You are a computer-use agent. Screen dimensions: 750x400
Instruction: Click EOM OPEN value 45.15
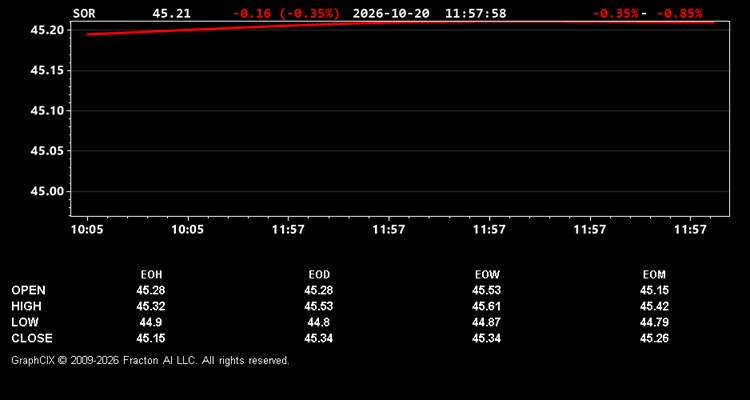point(654,290)
